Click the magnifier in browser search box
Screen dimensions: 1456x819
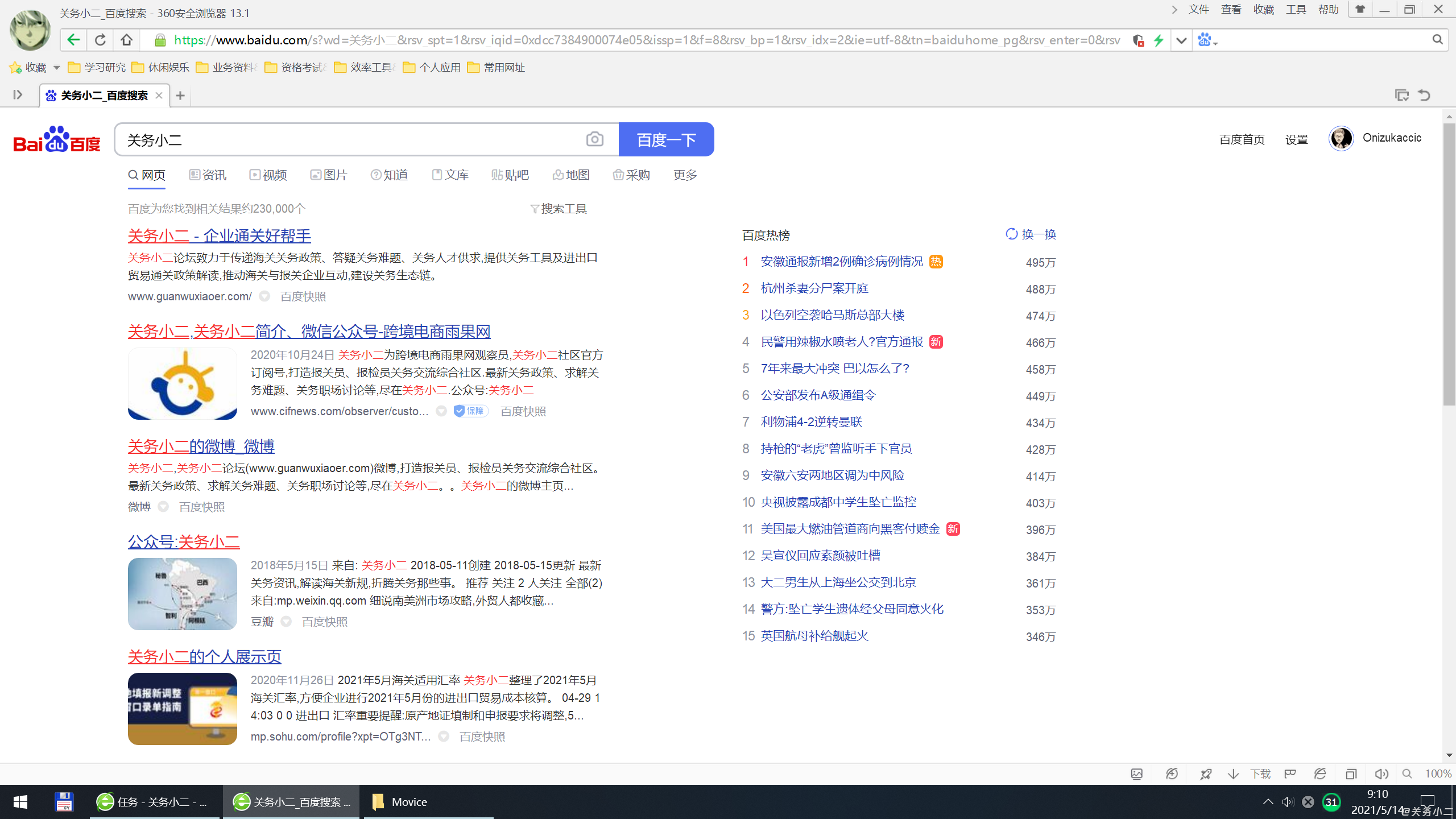[x=1437, y=40]
